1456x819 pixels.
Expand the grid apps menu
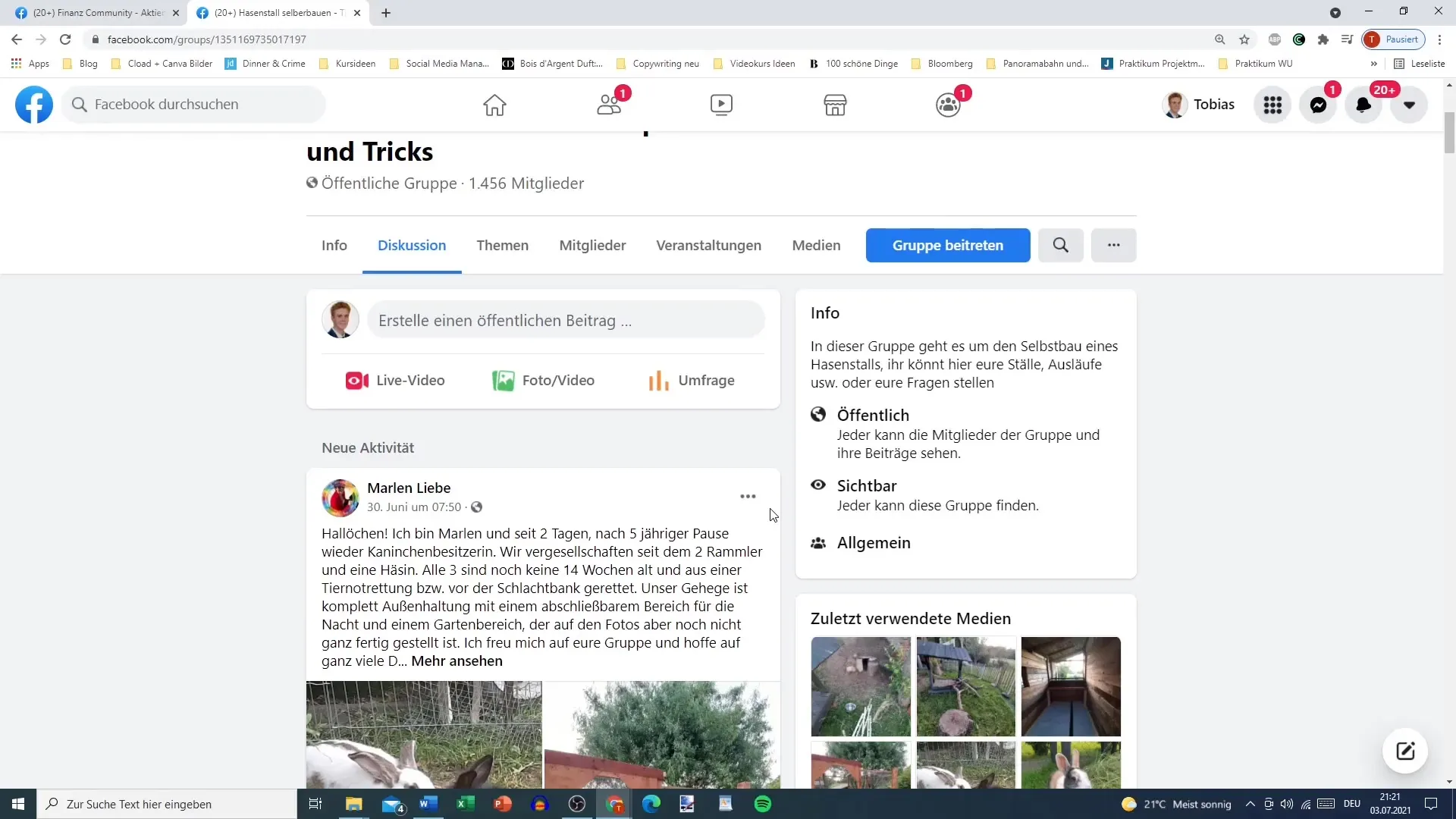(1272, 104)
